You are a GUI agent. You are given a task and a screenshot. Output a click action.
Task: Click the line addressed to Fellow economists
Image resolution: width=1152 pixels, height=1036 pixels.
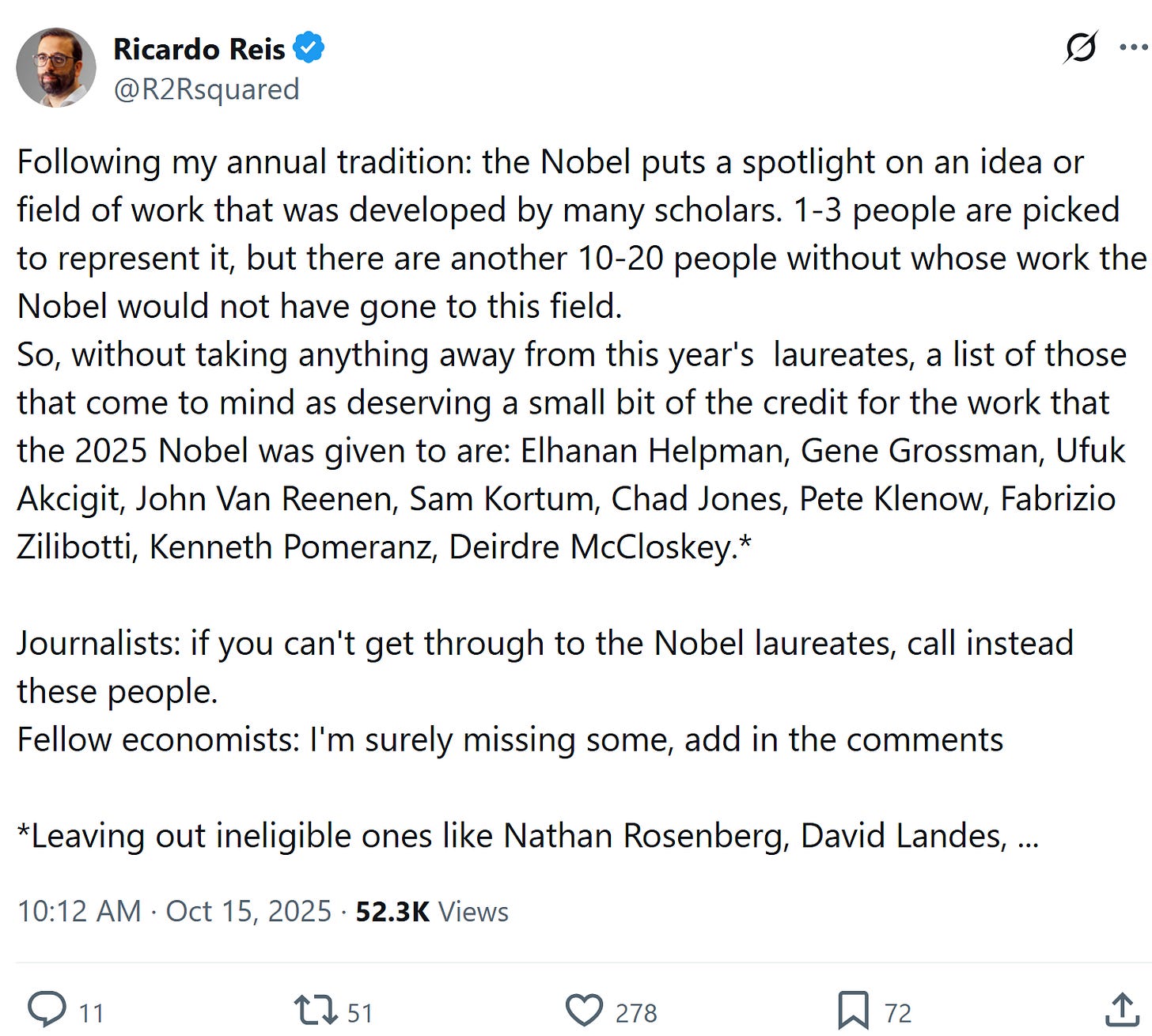pos(510,739)
